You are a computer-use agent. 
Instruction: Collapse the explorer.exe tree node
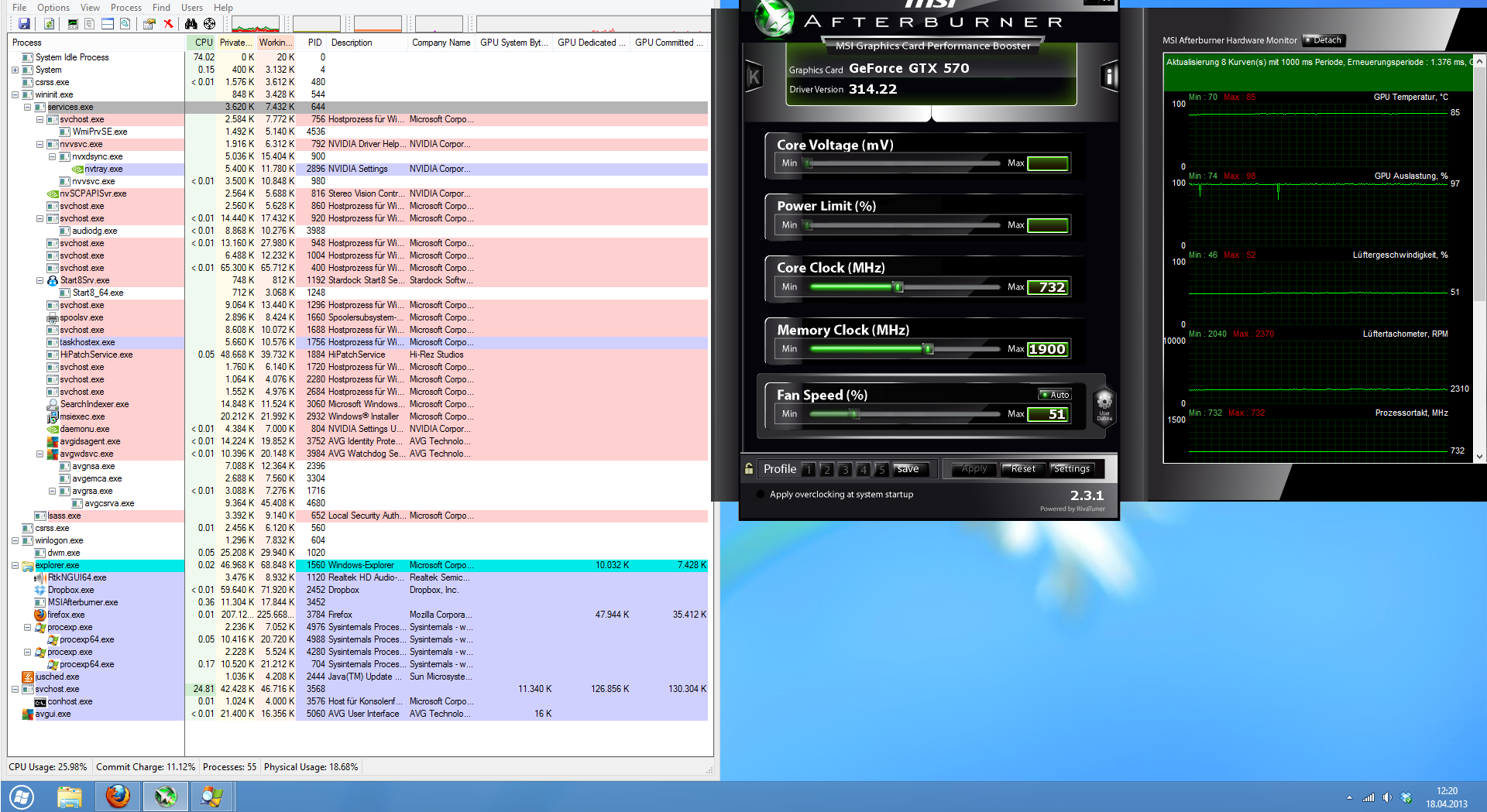(x=15, y=565)
